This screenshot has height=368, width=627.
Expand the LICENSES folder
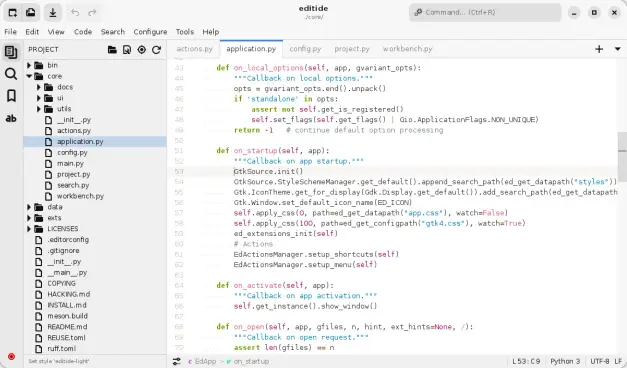[29, 229]
